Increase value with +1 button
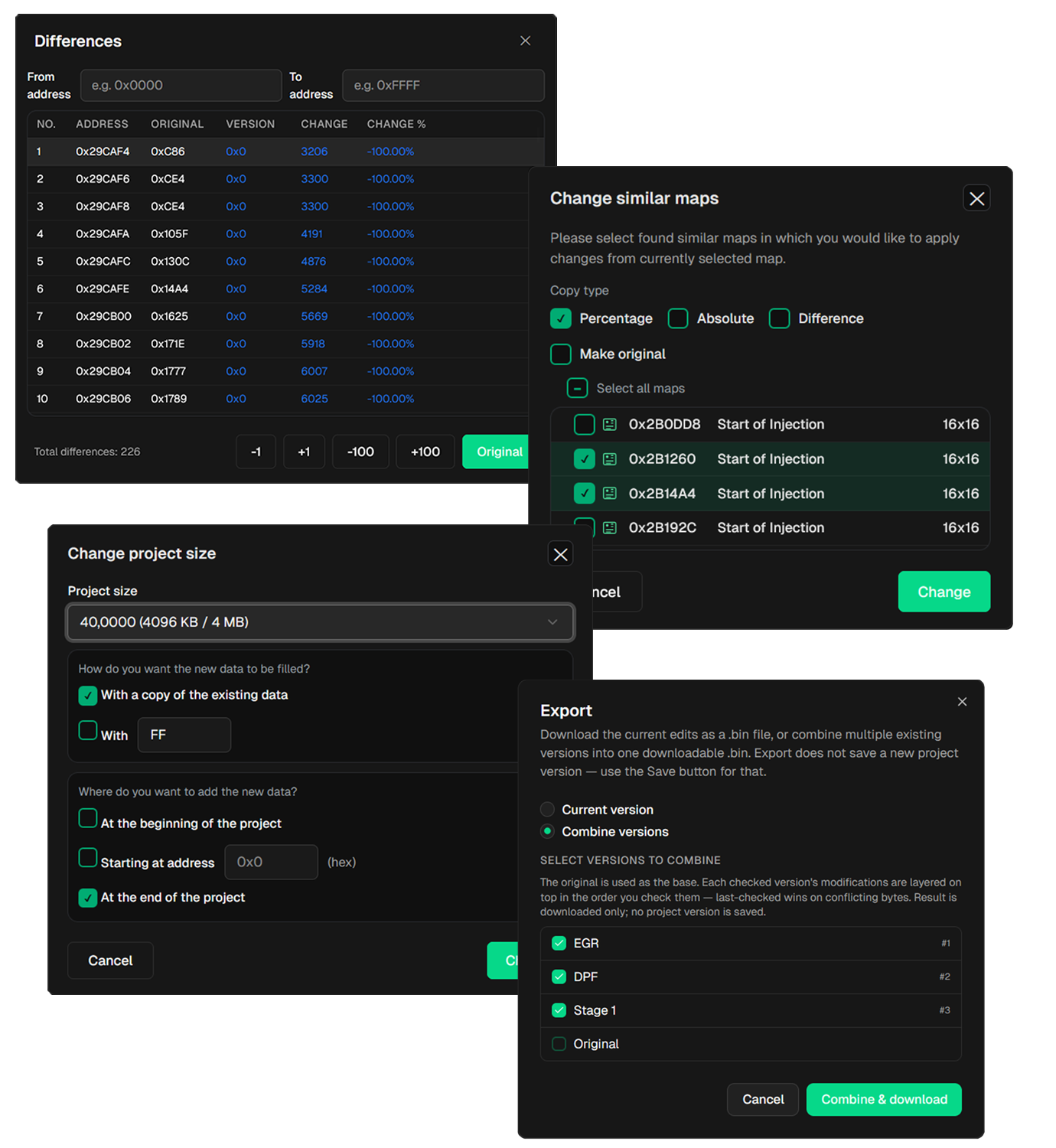This screenshot has width=1056, height=1148. click(x=304, y=452)
